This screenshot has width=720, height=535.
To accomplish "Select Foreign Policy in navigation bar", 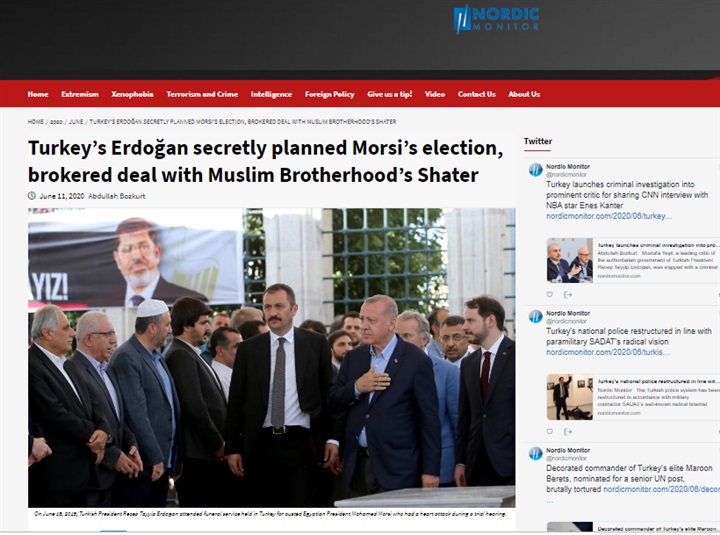I will point(330,94).
